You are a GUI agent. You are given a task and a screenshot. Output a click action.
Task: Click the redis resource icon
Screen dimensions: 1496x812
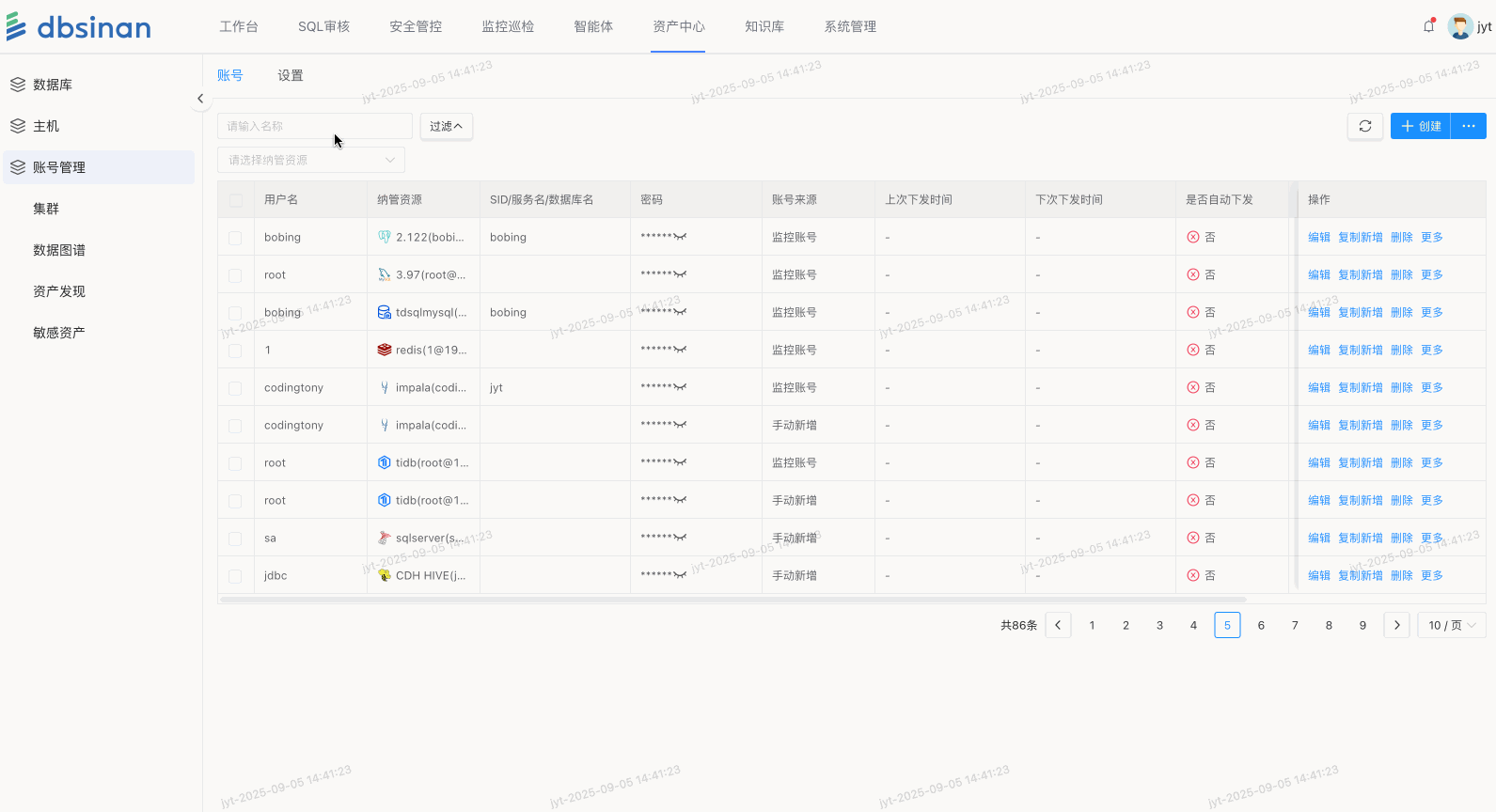pos(384,350)
